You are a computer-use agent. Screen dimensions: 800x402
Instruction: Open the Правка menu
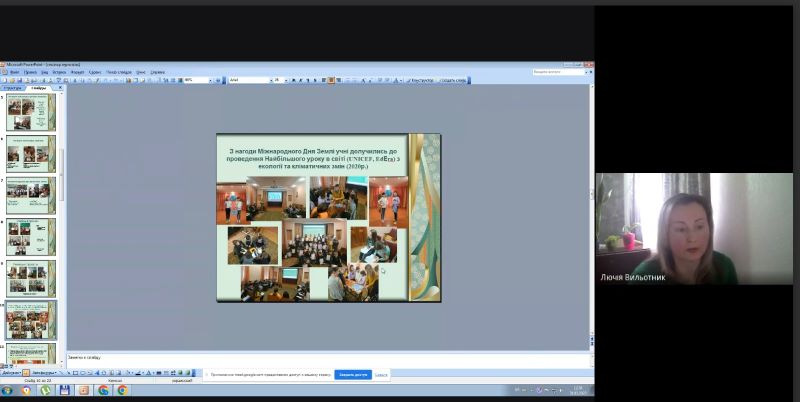[x=30, y=72]
